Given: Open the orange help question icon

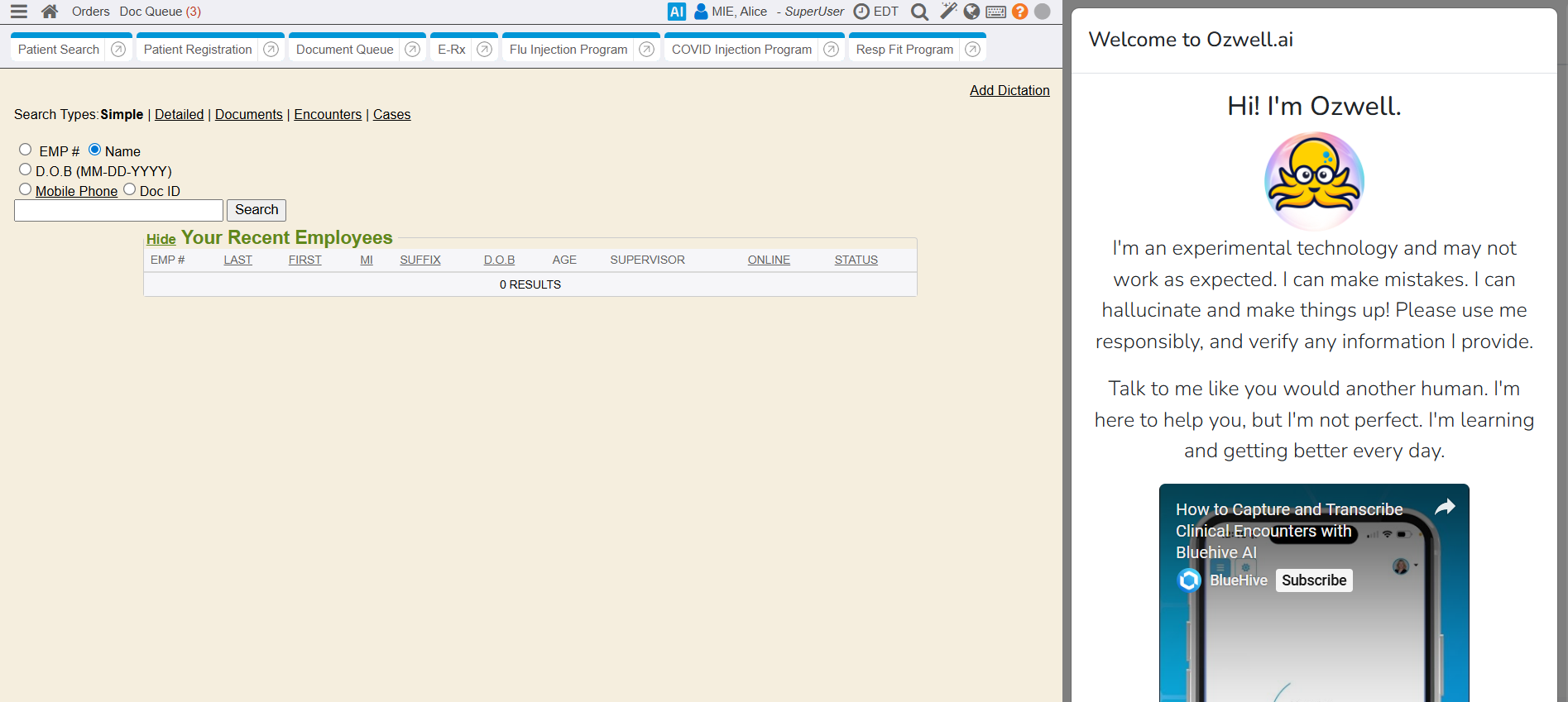Looking at the screenshot, I should pos(1019,12).
